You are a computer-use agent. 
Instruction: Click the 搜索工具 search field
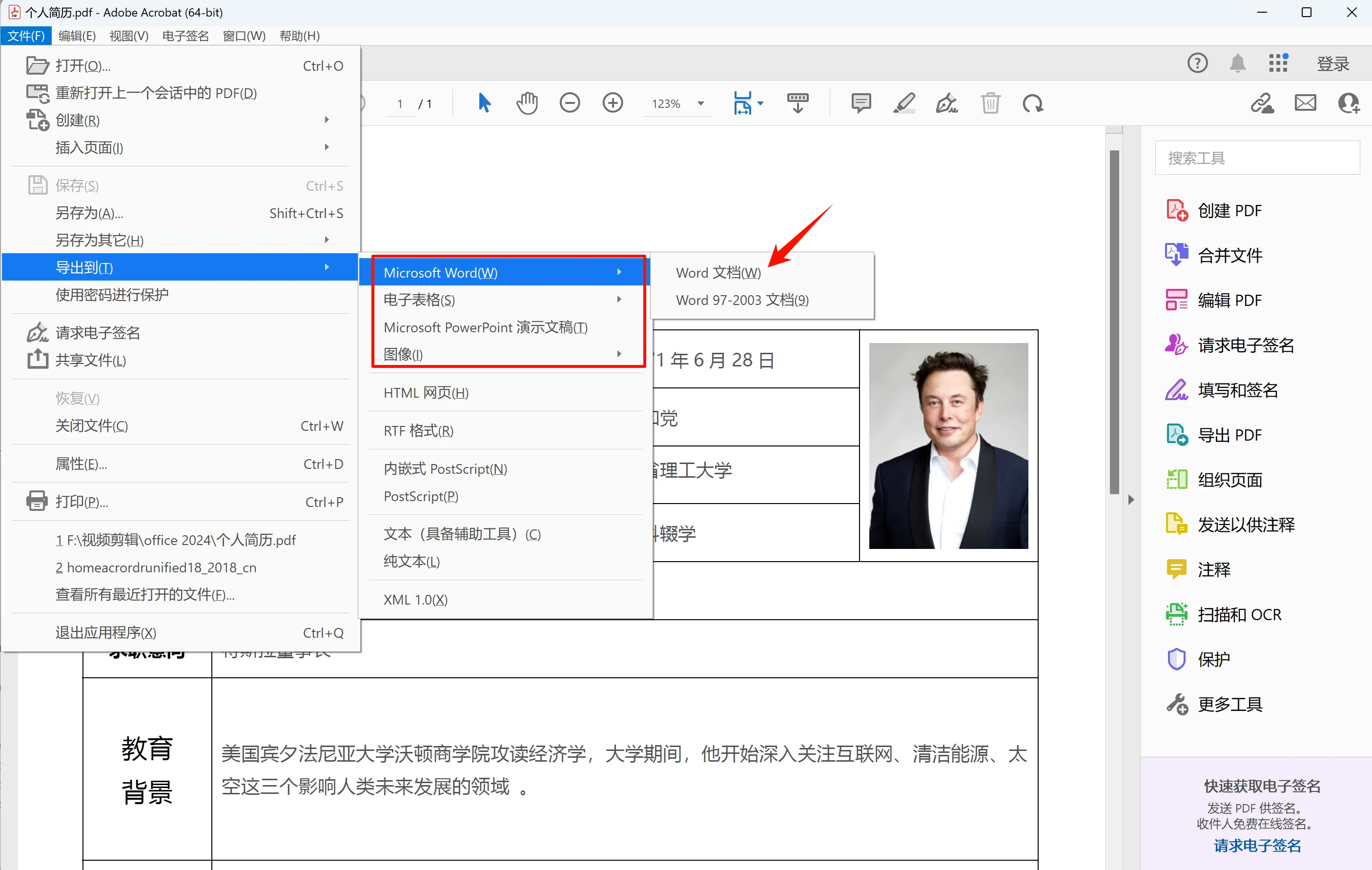pyautogui.click(x=1257, y=158)
